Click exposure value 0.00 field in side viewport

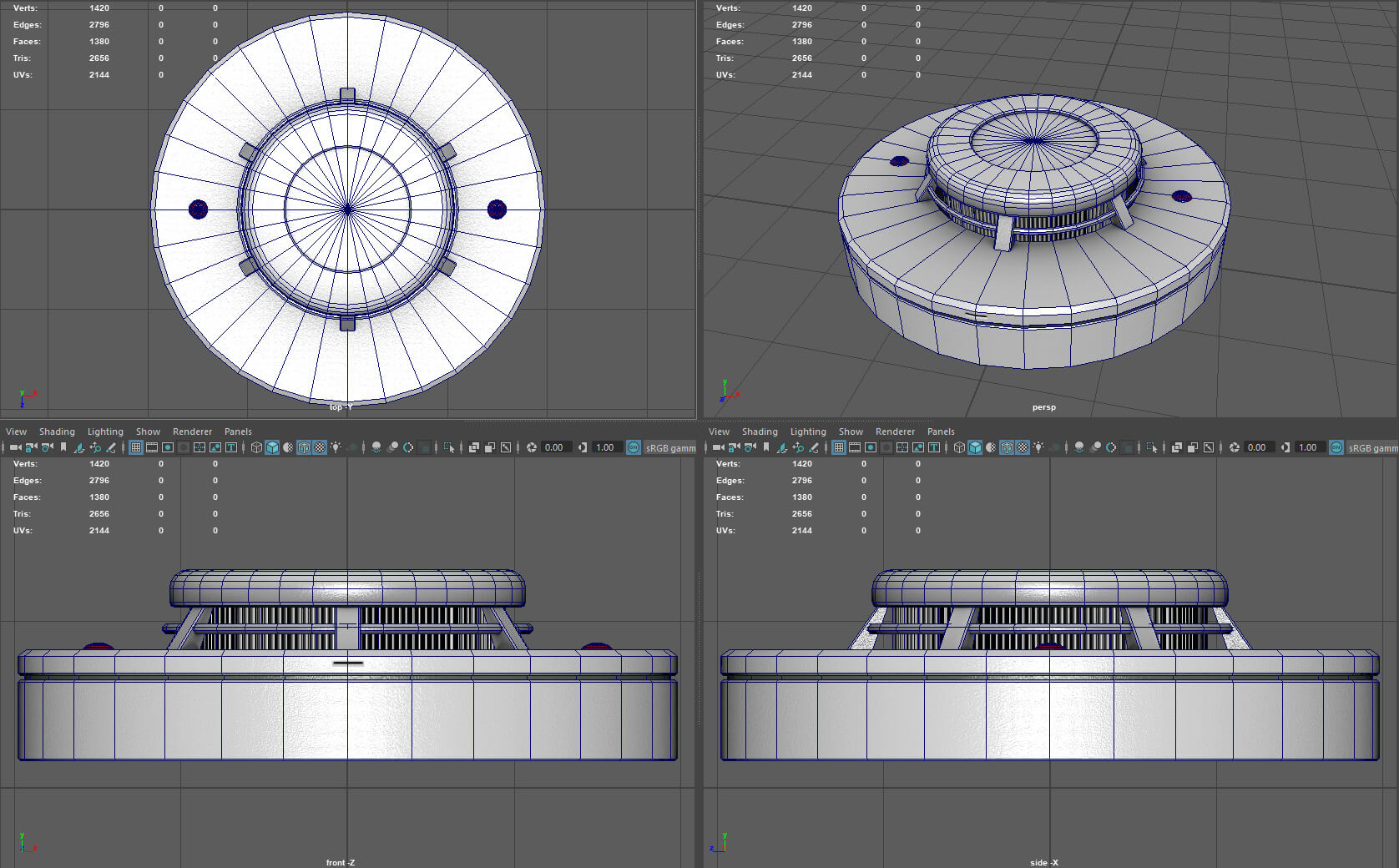click(1259, 447)
